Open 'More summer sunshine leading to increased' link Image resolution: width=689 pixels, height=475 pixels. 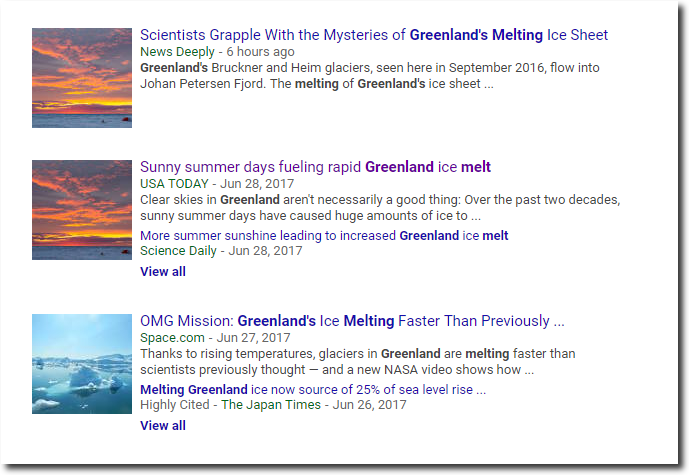(324, 236)
